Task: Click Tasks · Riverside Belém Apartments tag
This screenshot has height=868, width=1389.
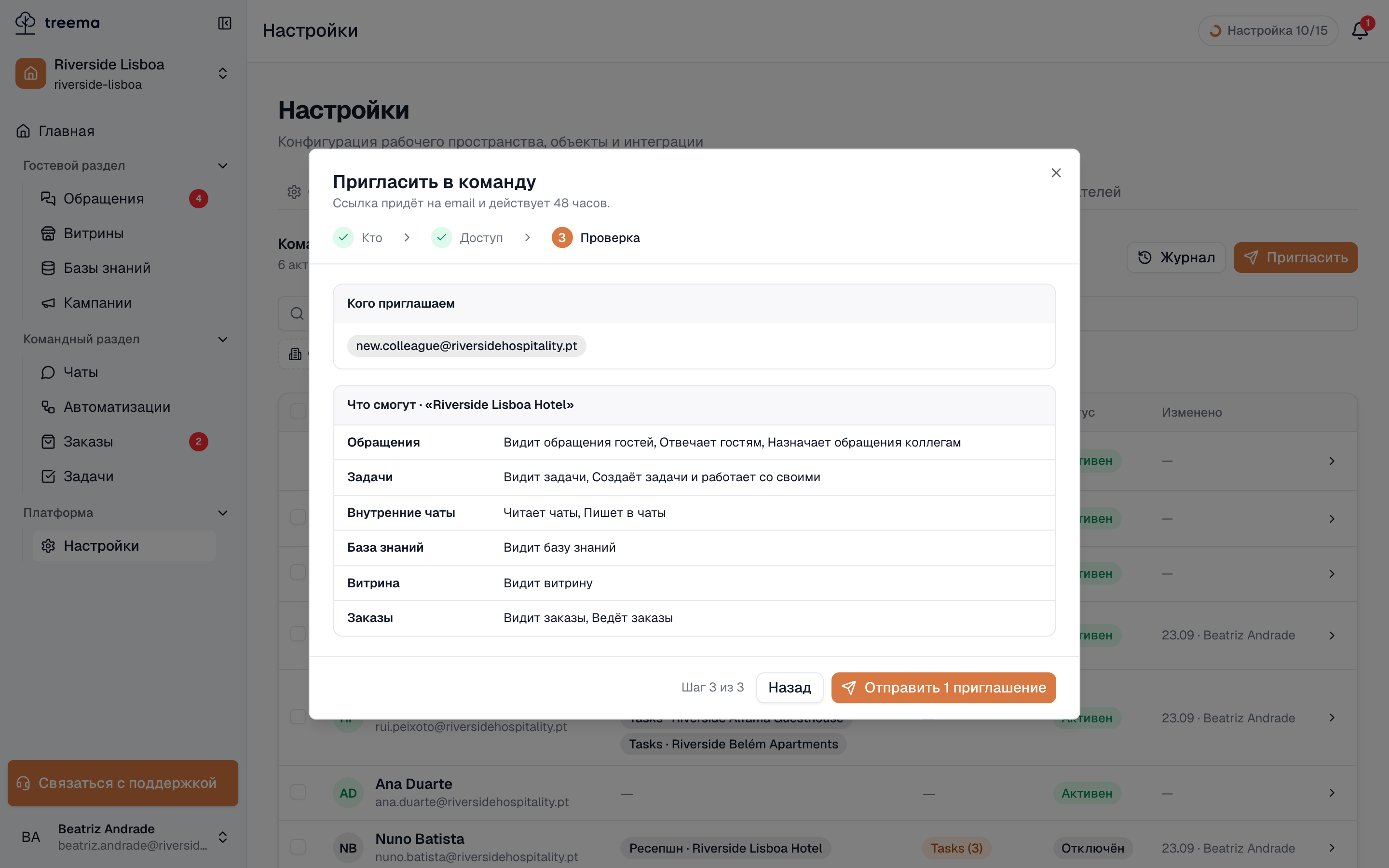Action: pos(733,744)
